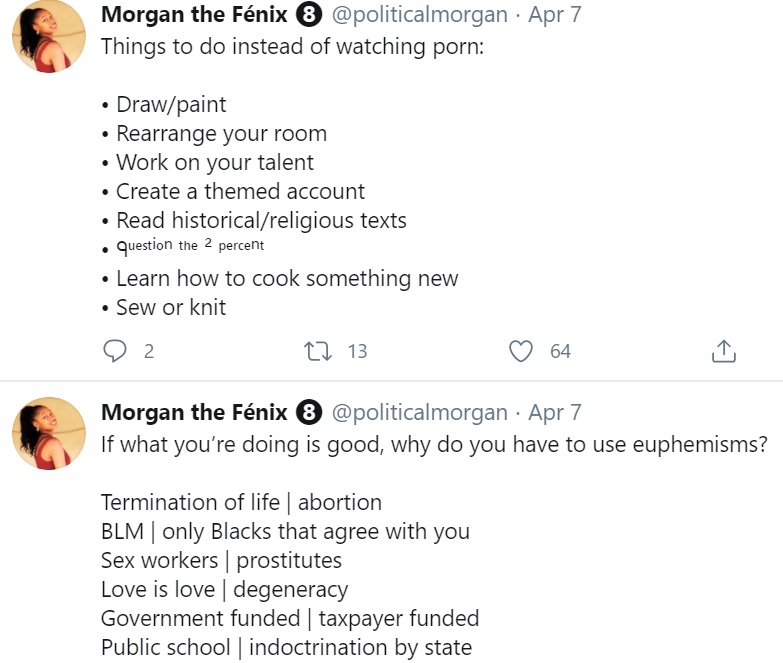Image resolution: width=783 pixels, height=663 pixels.
Task: Open the tweet text starting 'Things to do'
Action: click(x=293, y=46)
